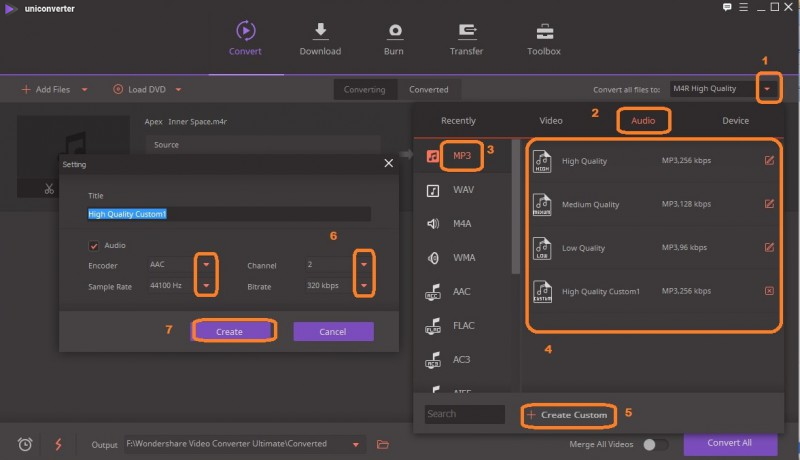This screenshot has width=800, height=460.
Task: Edit the High Quality MP3 preset
Action: pos(769,161)
